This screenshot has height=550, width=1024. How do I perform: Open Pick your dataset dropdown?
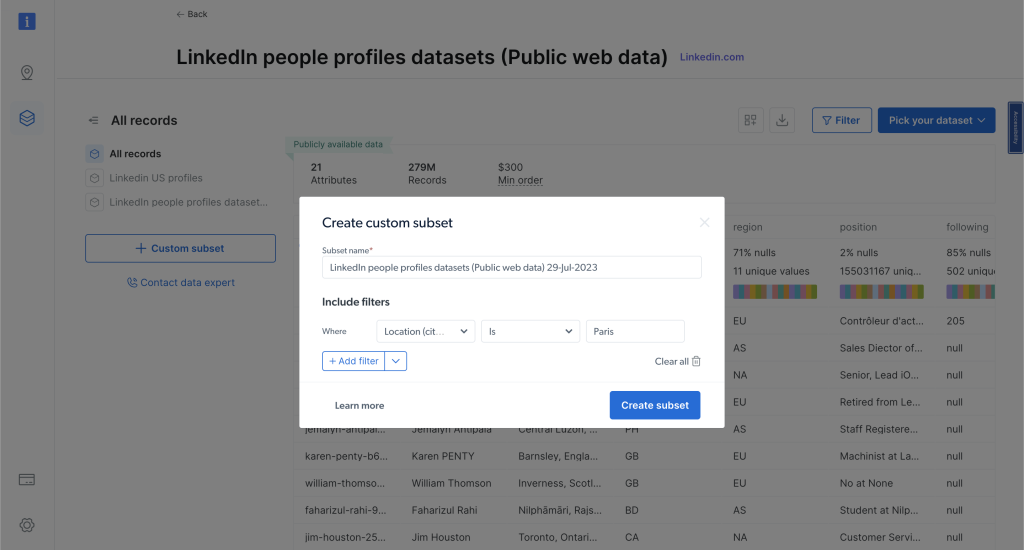point(936,120)
